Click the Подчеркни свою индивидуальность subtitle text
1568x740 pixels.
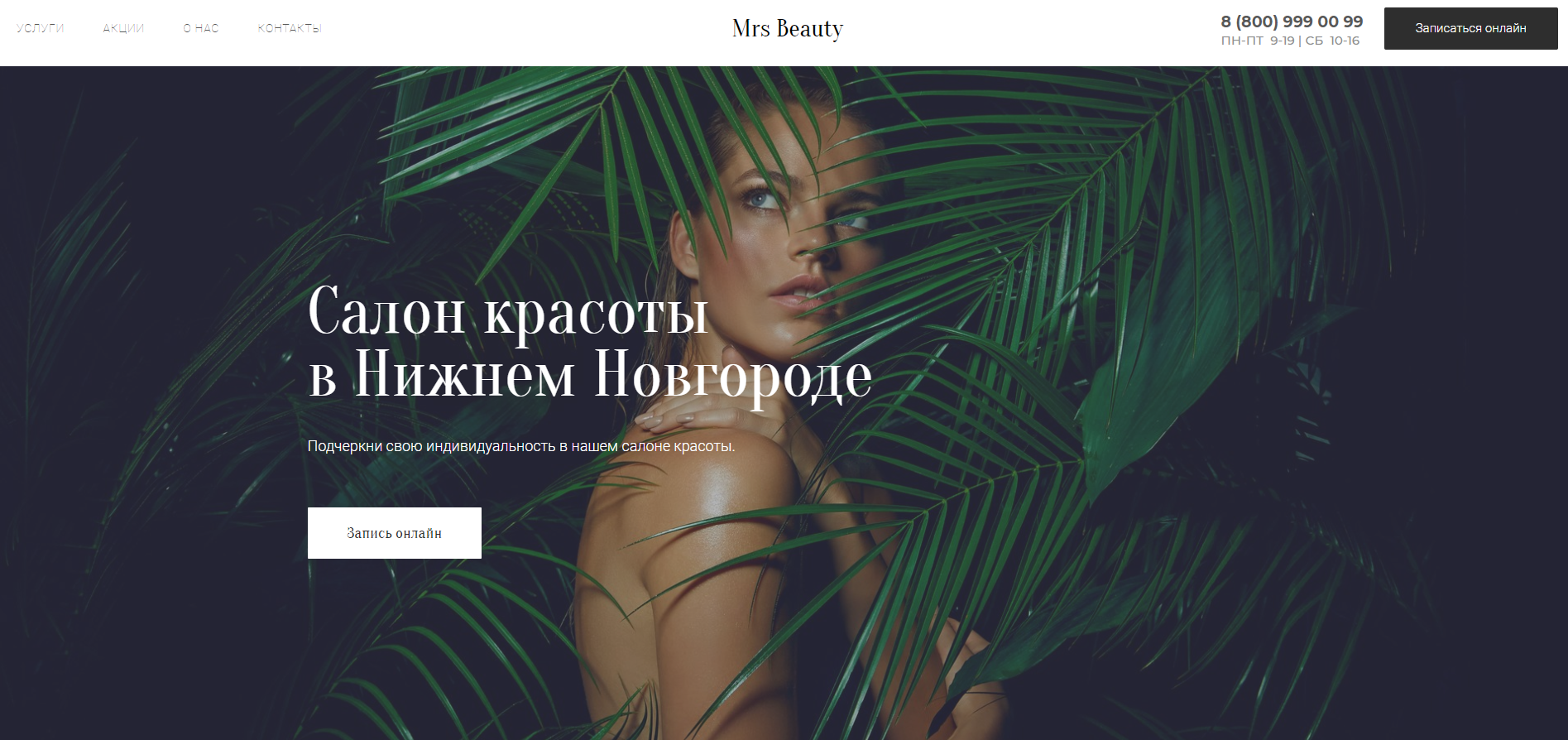click(x=521, y=446)
